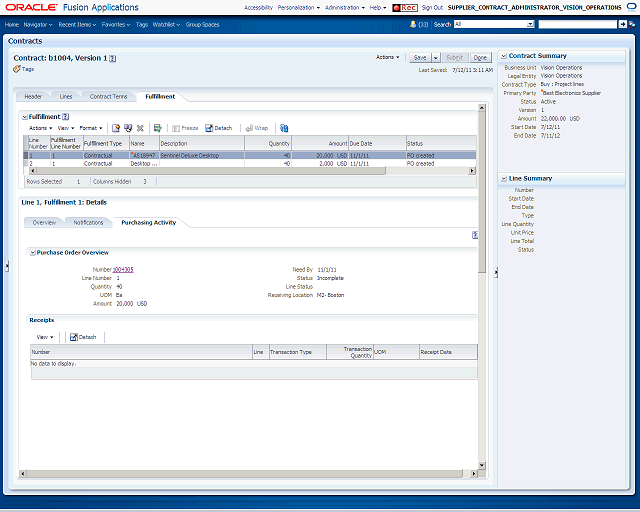Viewport: 640px width, 512px height.
Task: Open purchase order number 1004305 link
Action: pyautogui.click(x=123, y=270)
